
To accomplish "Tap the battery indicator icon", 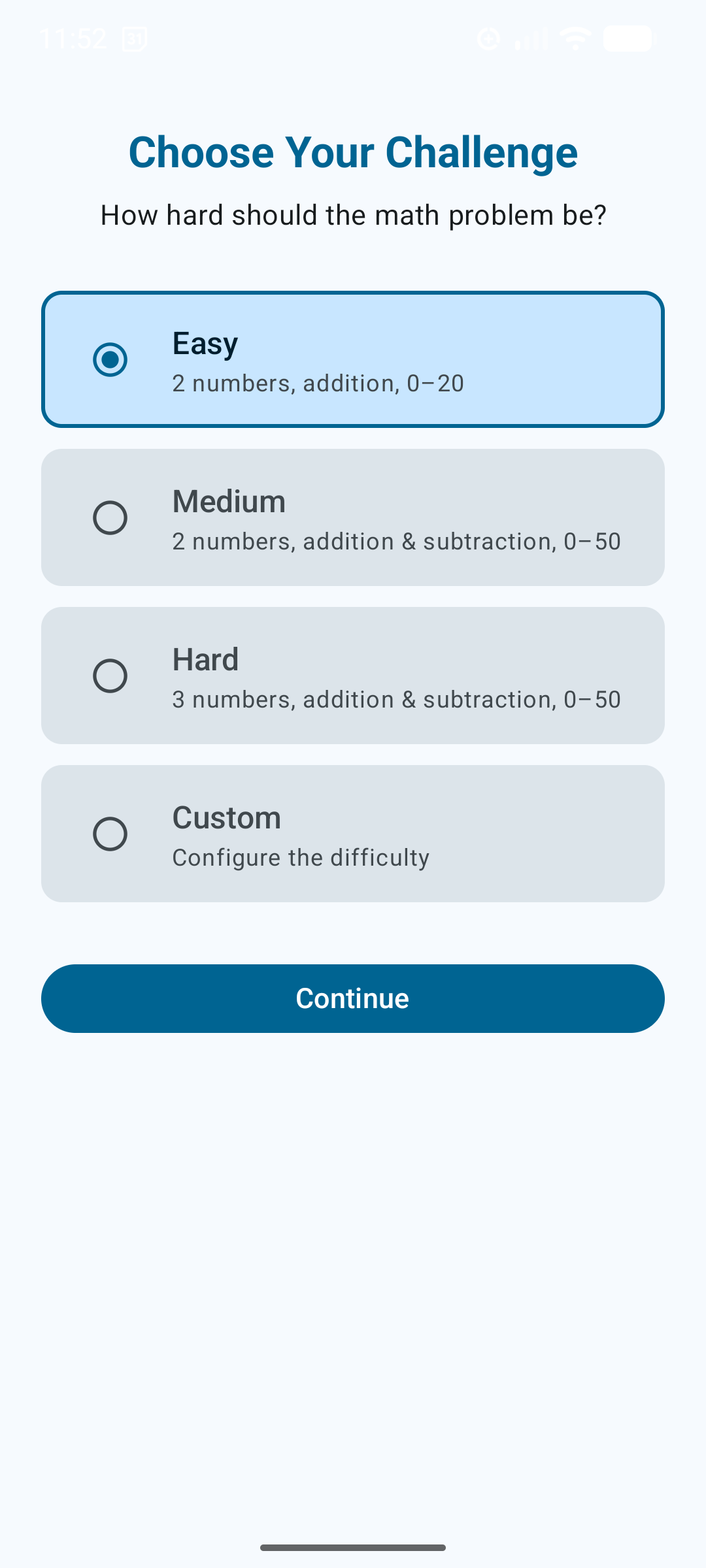I will [x=628, y=39].
